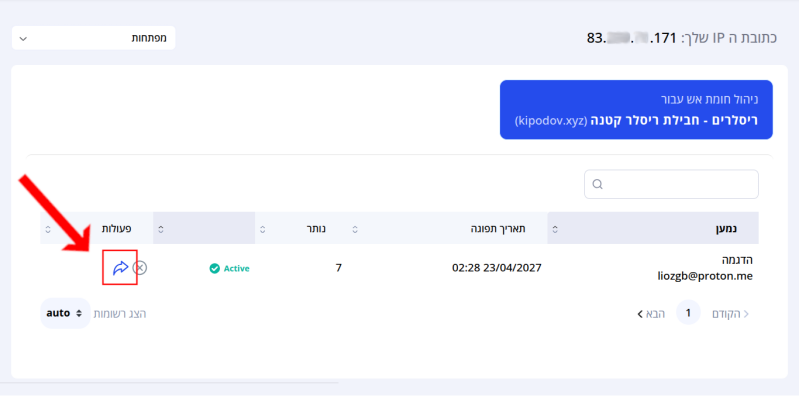Click the blue firewall management banner
The height and width of the screenshot is (413, 799).
pos(636,110)
